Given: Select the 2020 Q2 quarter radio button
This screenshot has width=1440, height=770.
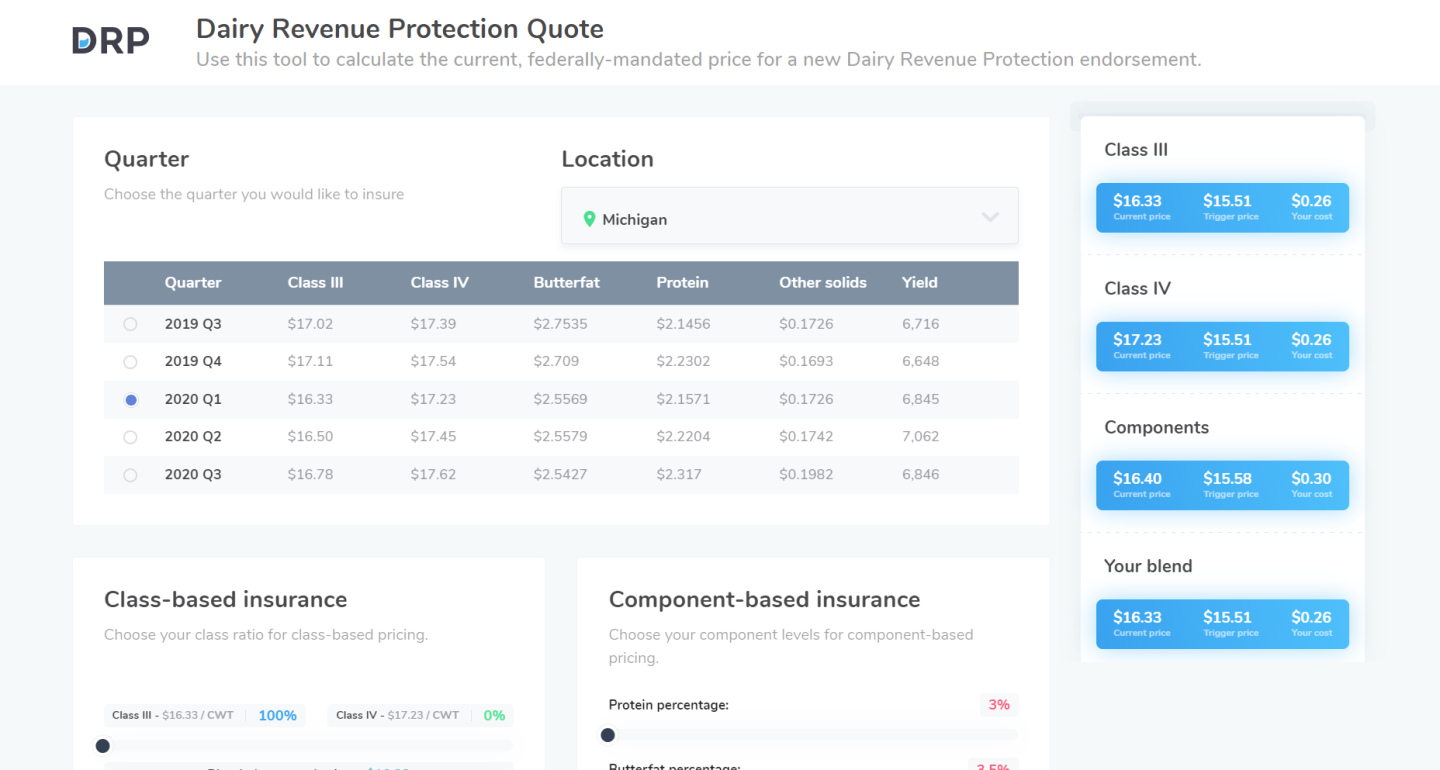Looking at the screenshot, I should pyautogui.click(x=130, y=437).
